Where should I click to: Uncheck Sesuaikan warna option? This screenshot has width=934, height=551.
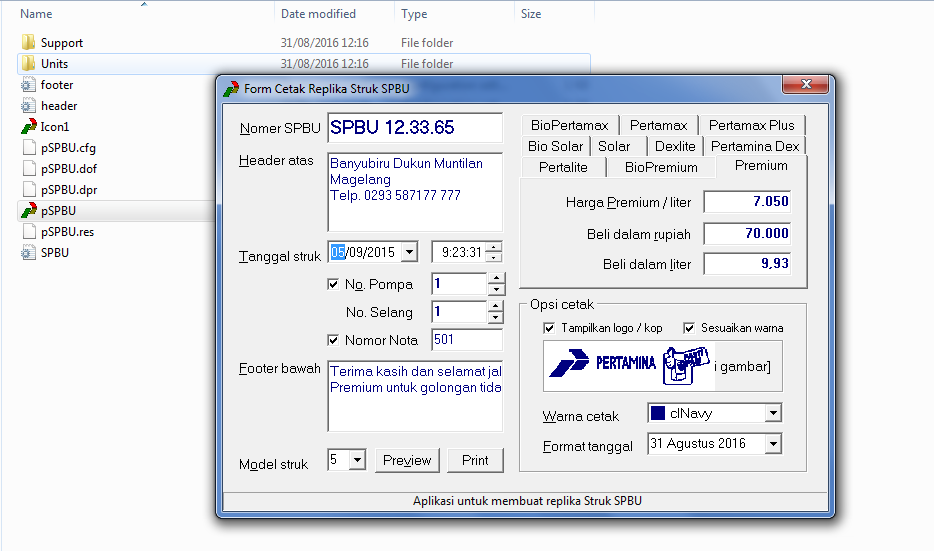point(689,328)
